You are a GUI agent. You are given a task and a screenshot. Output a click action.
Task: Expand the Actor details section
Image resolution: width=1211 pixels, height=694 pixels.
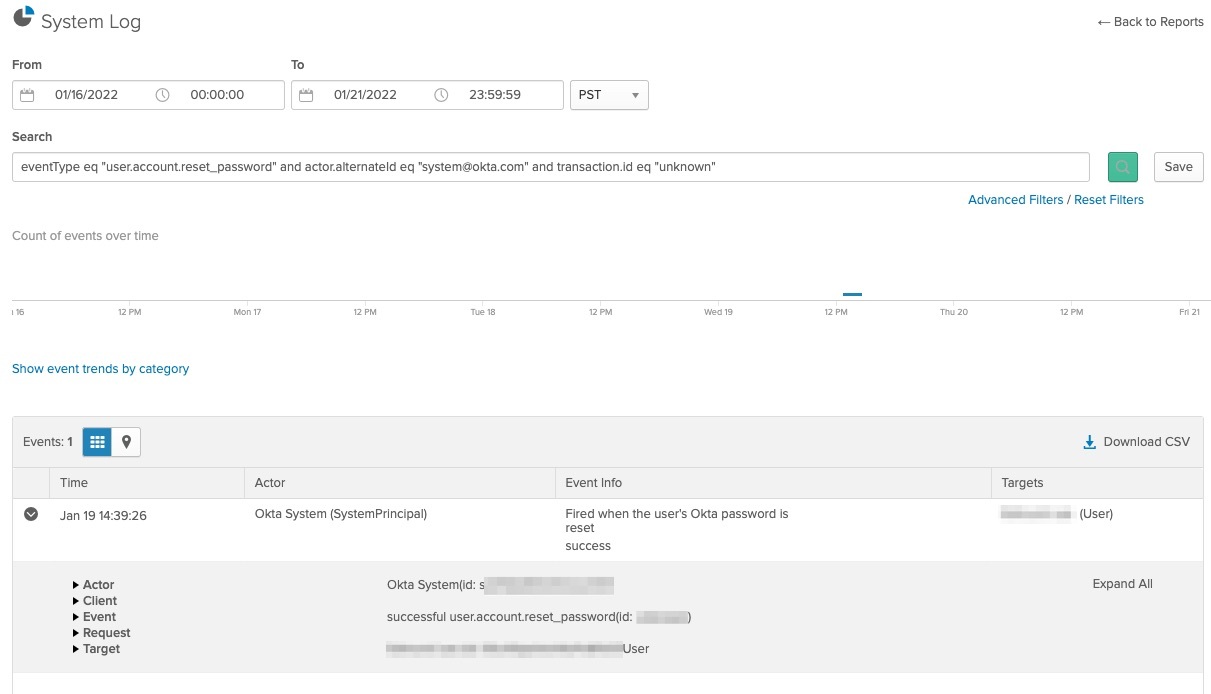tap(96, 584)
